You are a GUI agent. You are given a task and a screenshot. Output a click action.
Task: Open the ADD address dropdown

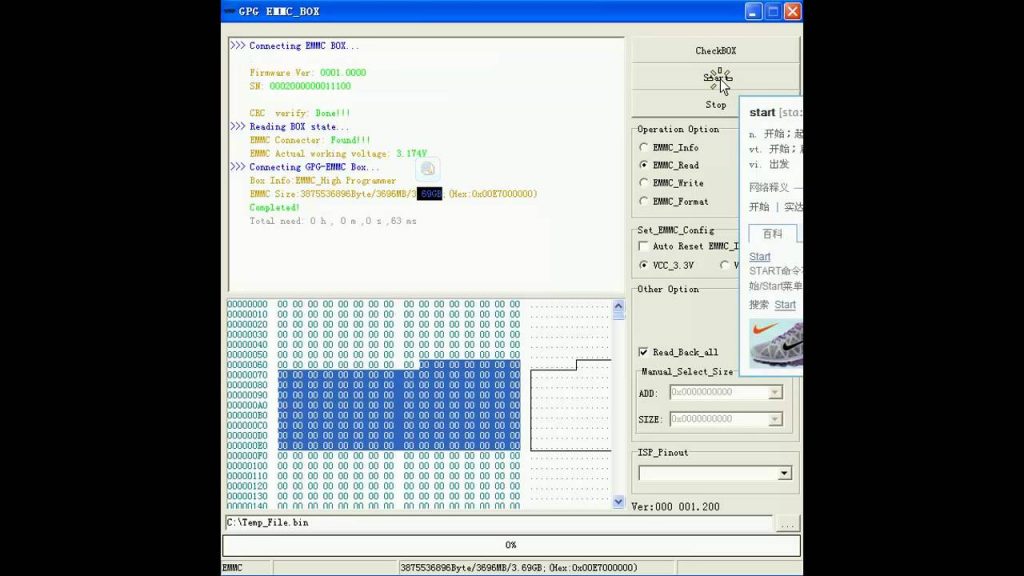tap(775, 392)
